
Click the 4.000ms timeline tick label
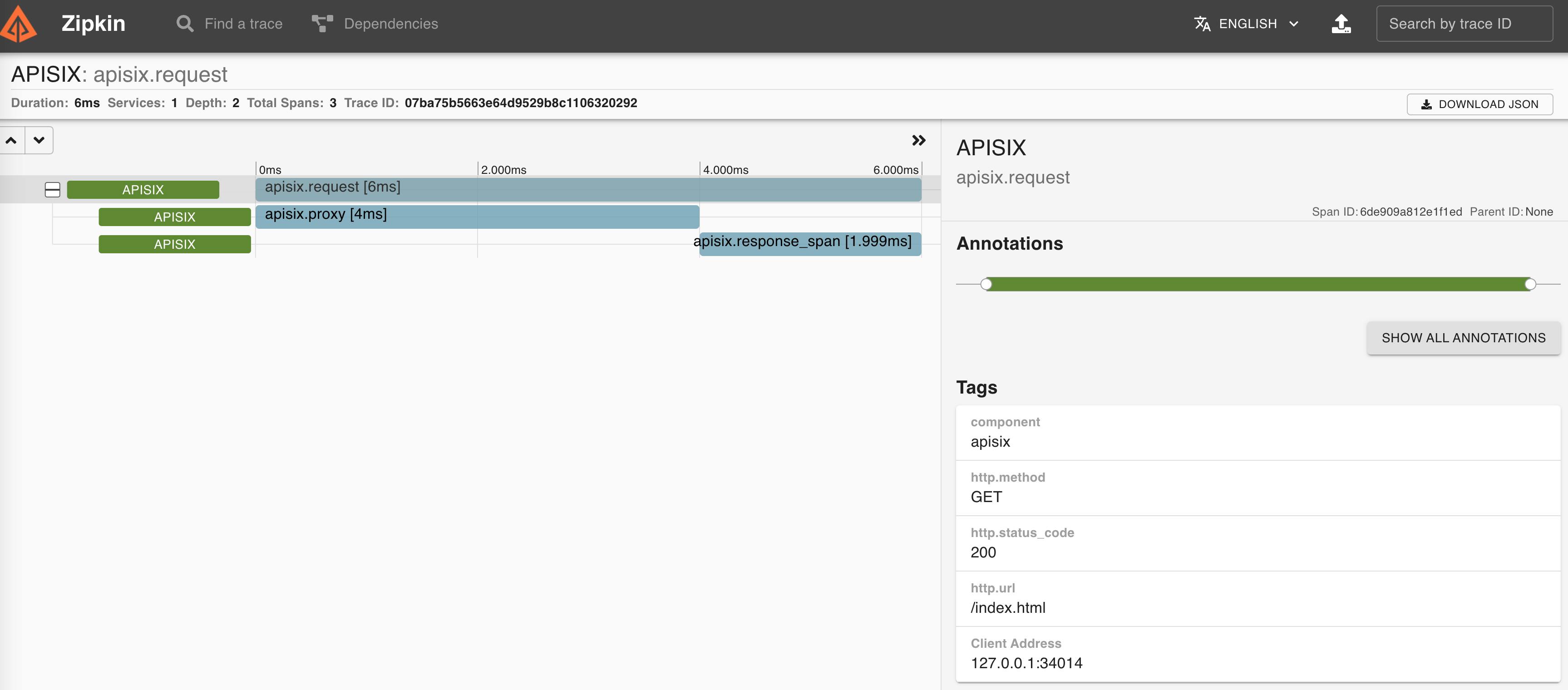pyautogui.click(x=725, y=170)
